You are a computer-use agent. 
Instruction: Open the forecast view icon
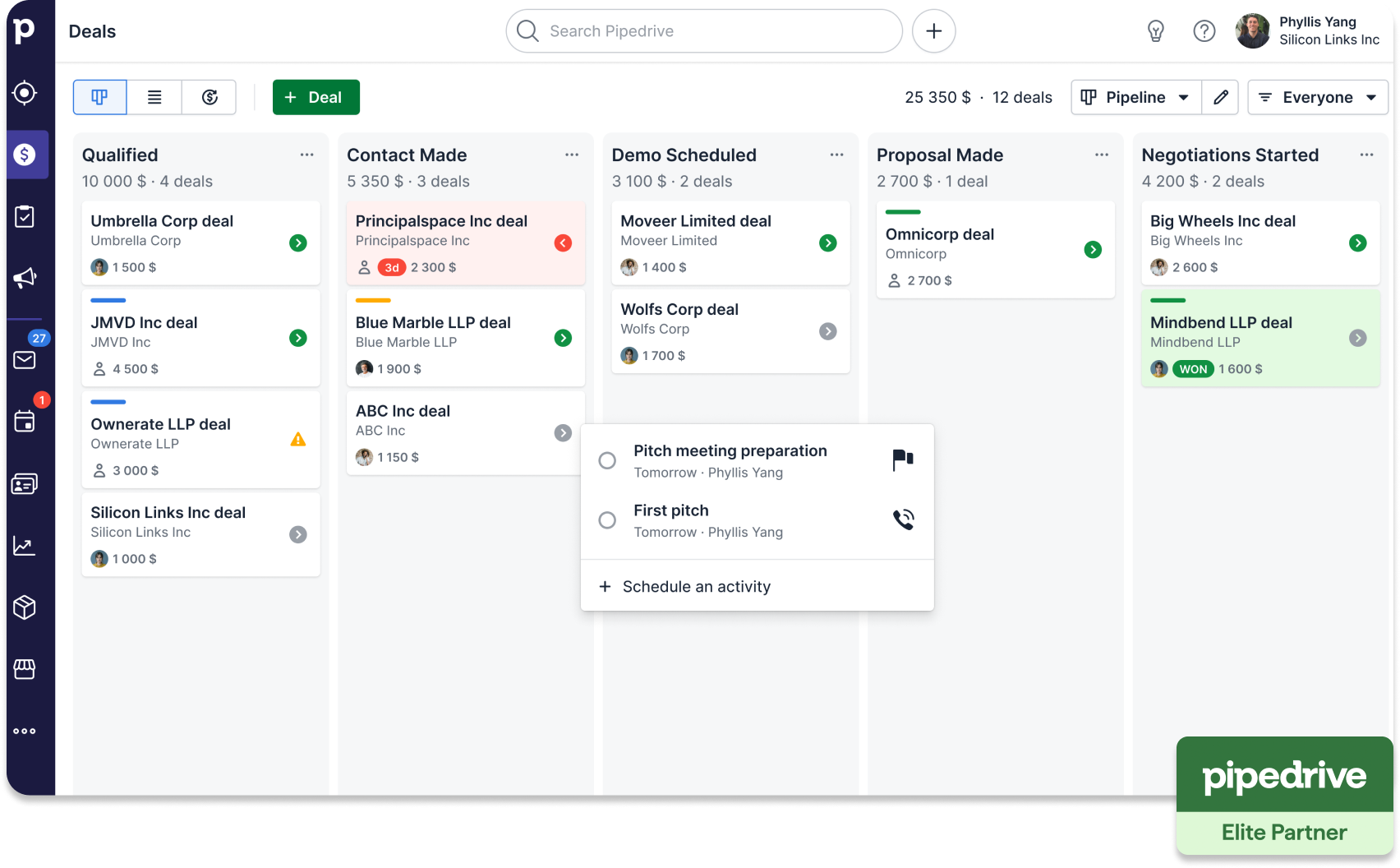point(209,97)
